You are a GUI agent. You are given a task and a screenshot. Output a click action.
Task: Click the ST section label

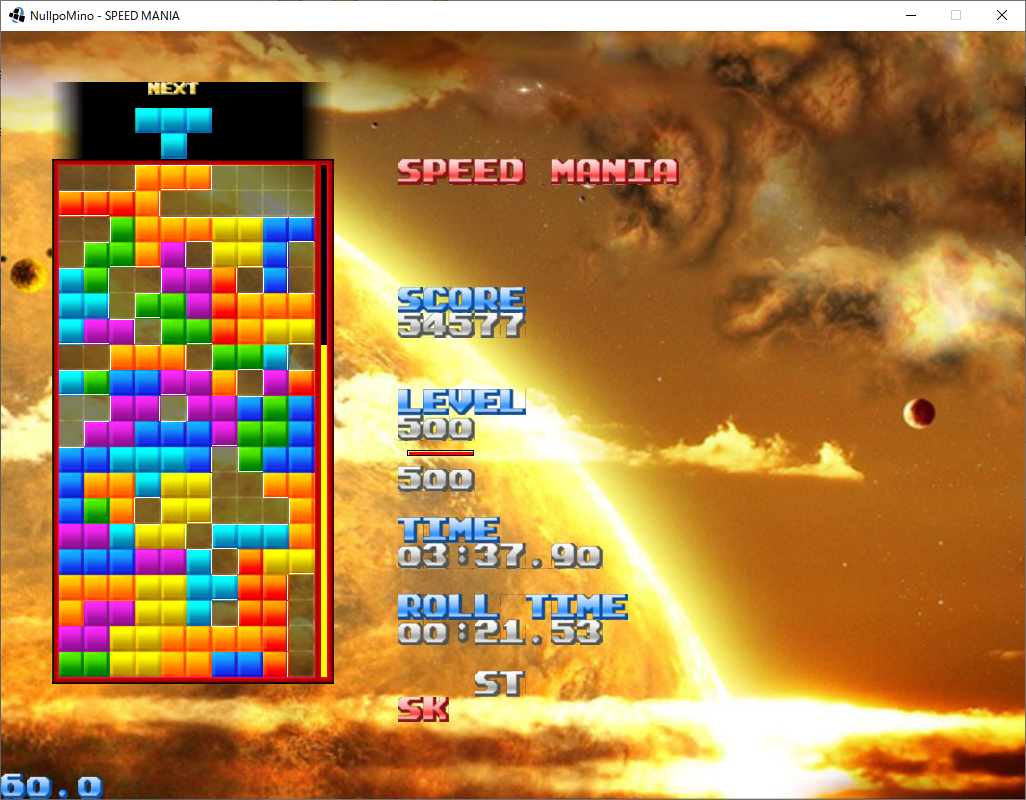click(499, 684)
